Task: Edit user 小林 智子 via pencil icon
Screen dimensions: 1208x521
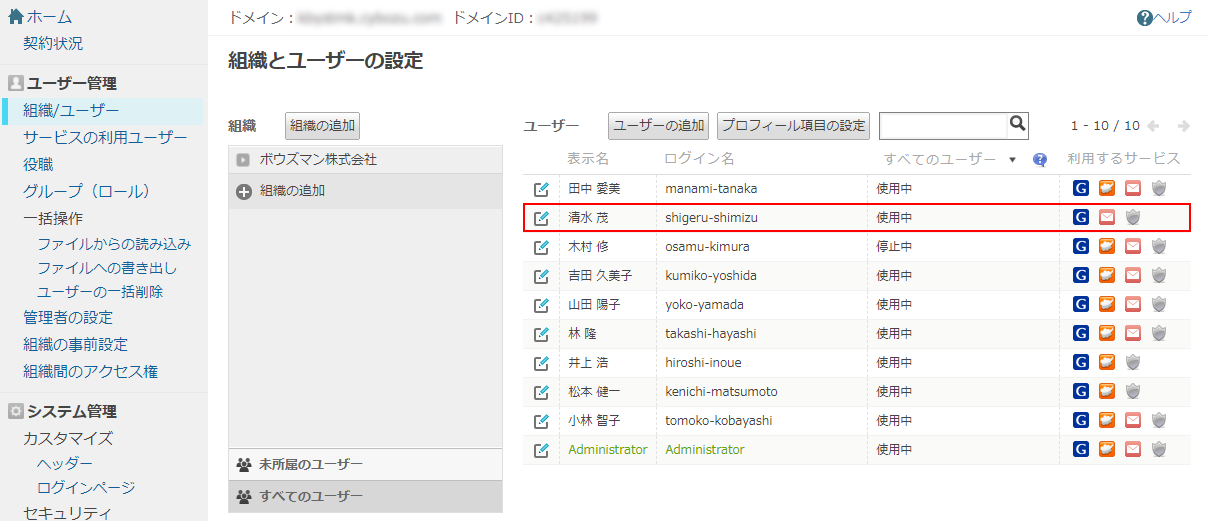Action: coord(541,421)
